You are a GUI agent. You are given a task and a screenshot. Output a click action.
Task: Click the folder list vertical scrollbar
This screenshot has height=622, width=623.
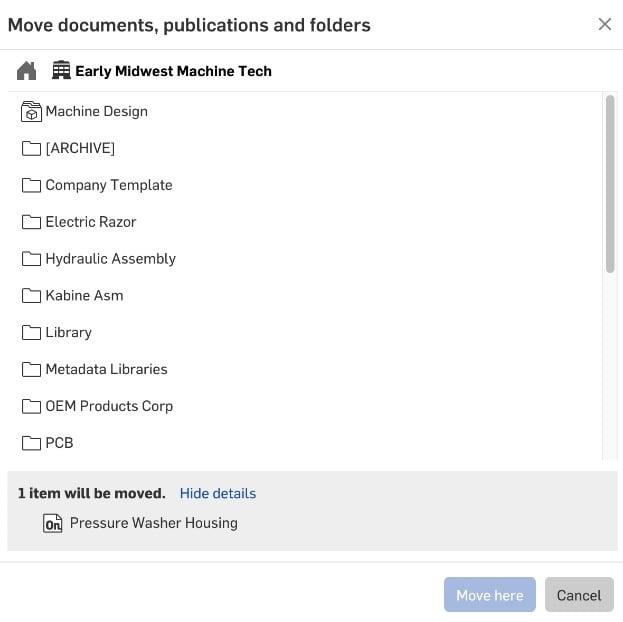tap(610, 183)
